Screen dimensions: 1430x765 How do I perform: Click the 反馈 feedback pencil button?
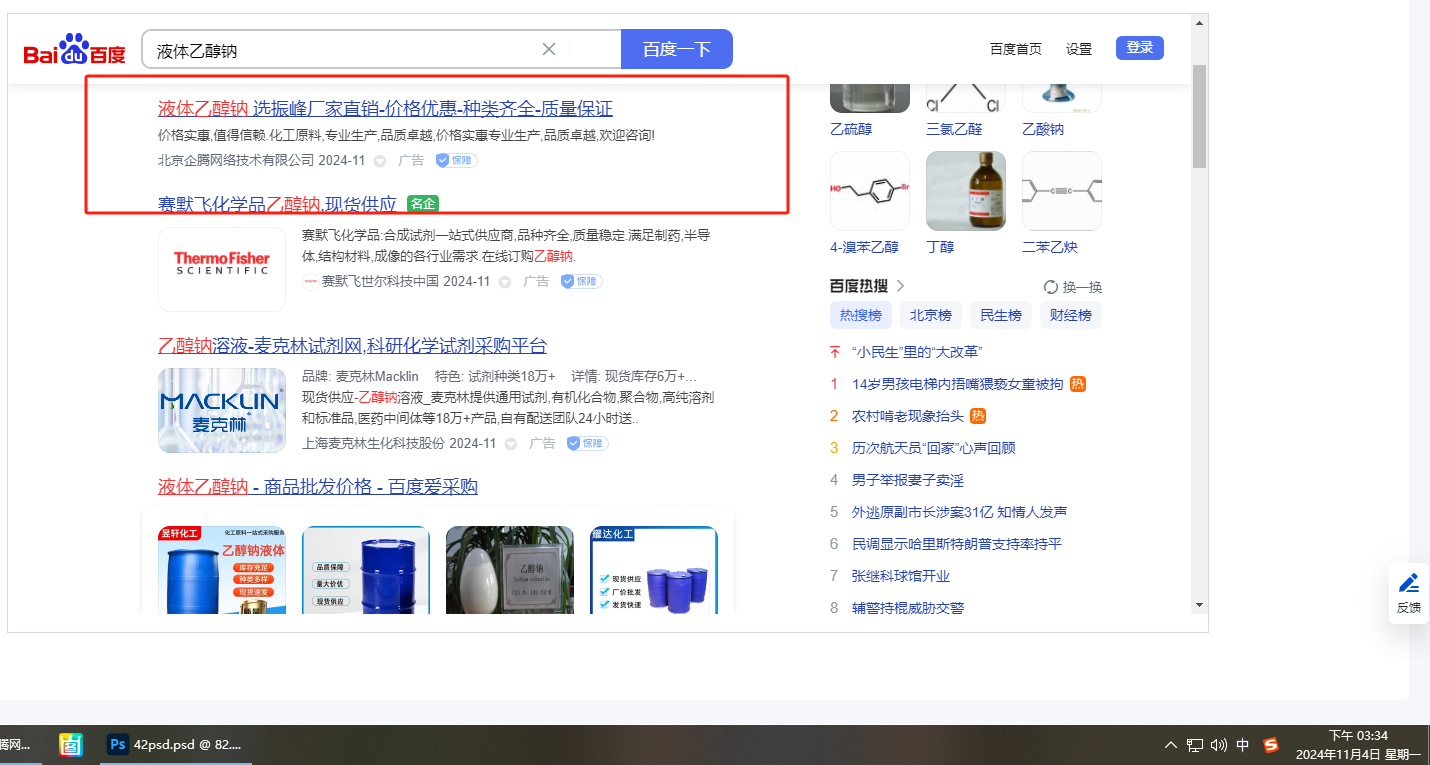pos(1409,593)
